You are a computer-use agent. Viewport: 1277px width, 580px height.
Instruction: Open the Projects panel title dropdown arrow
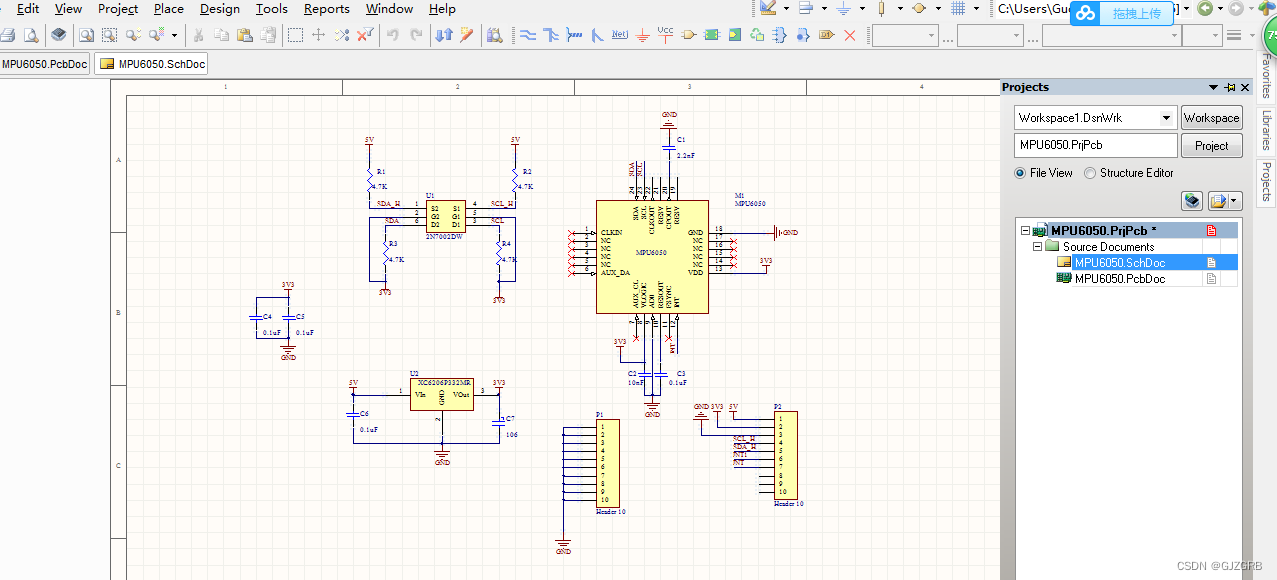(x=1213, y=87)
